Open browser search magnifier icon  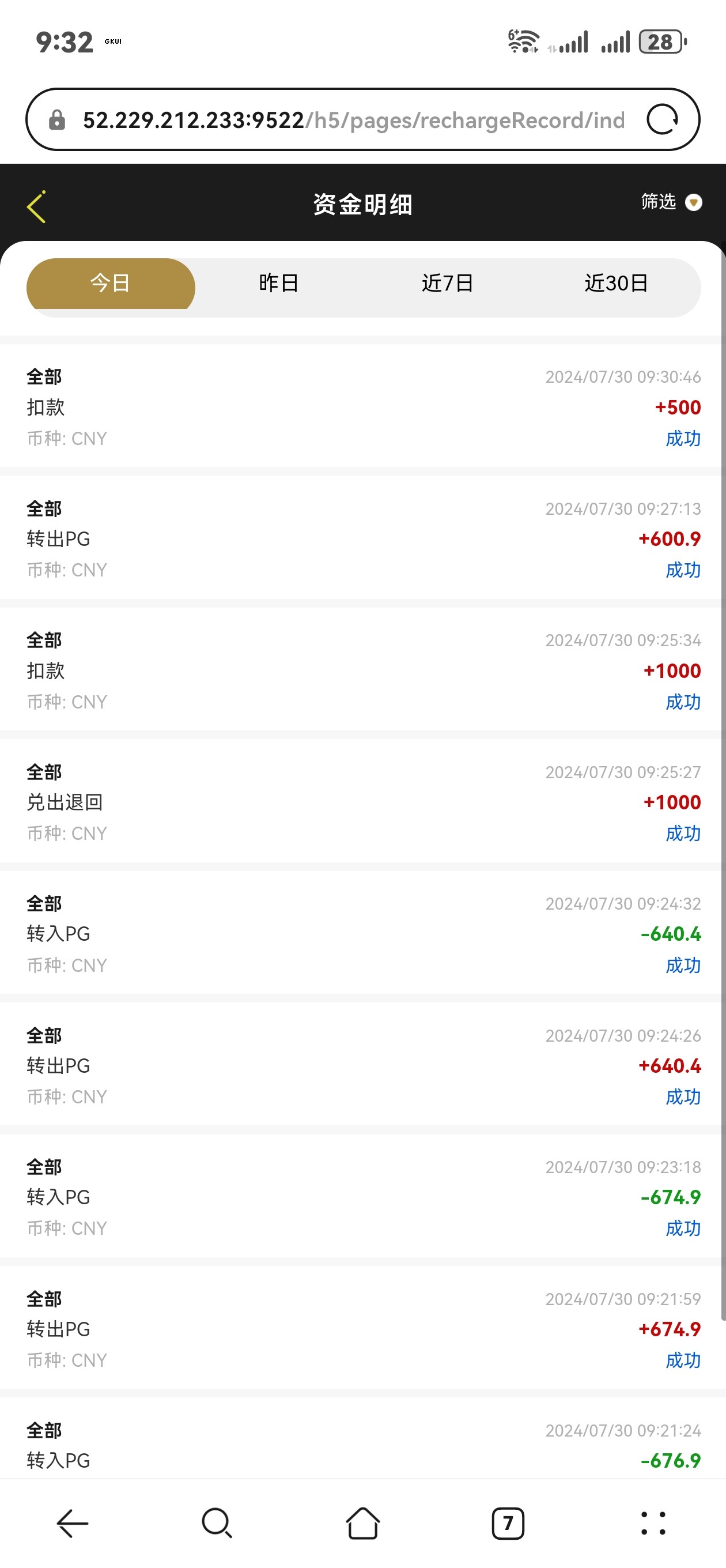pyautogui.click(x=217, y=1524)
